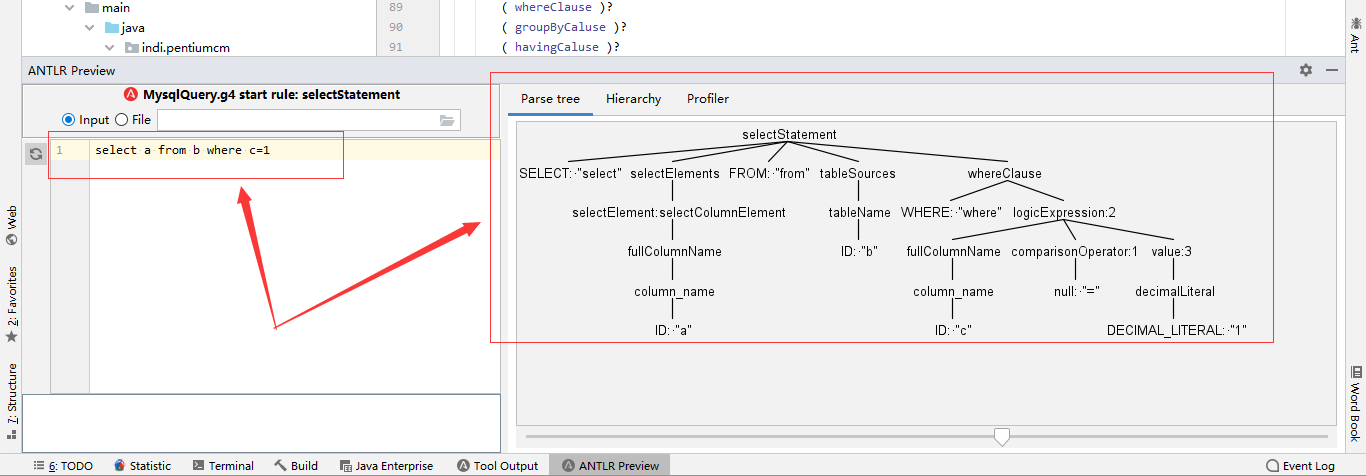1366x476 pixels.
Task: Open the Favorites tool window
Action: pyautogui.click(x=12, y=304)
